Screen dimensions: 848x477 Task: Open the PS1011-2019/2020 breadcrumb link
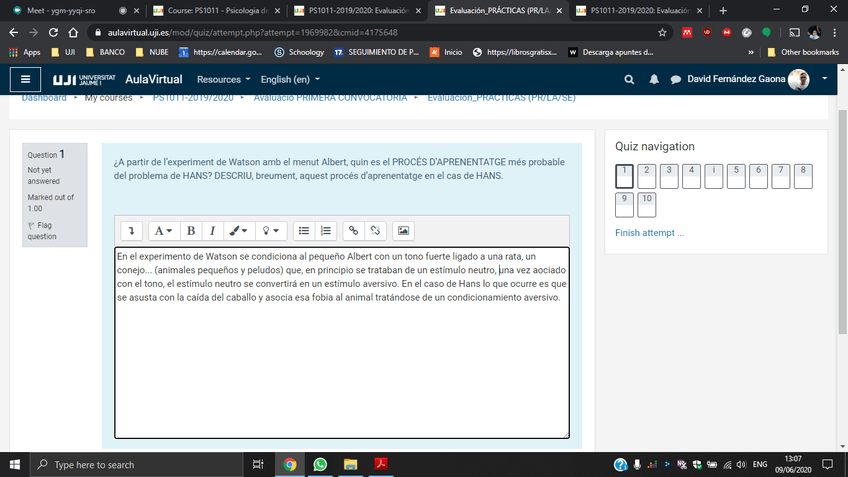193,98
